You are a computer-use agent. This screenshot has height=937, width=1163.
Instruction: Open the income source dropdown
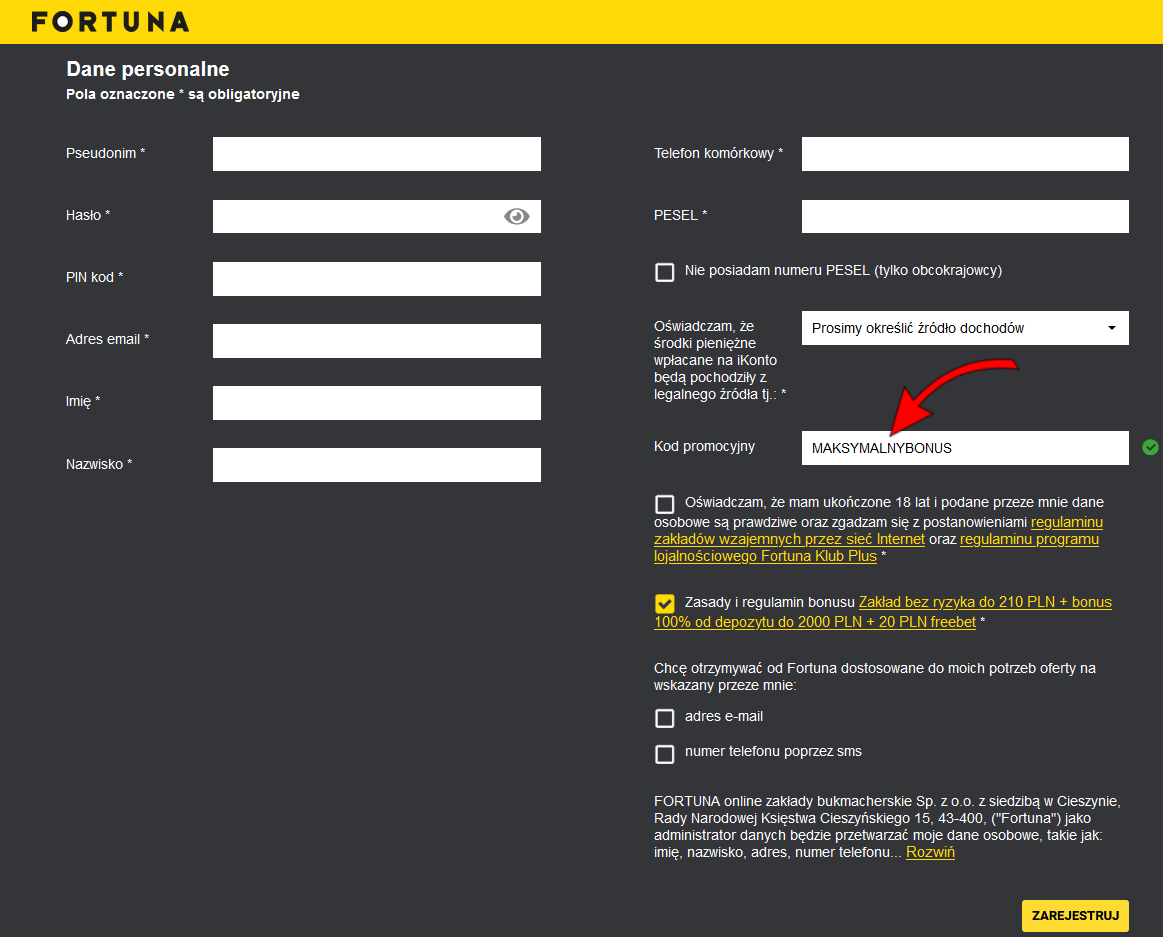click(x=965, y=328)
